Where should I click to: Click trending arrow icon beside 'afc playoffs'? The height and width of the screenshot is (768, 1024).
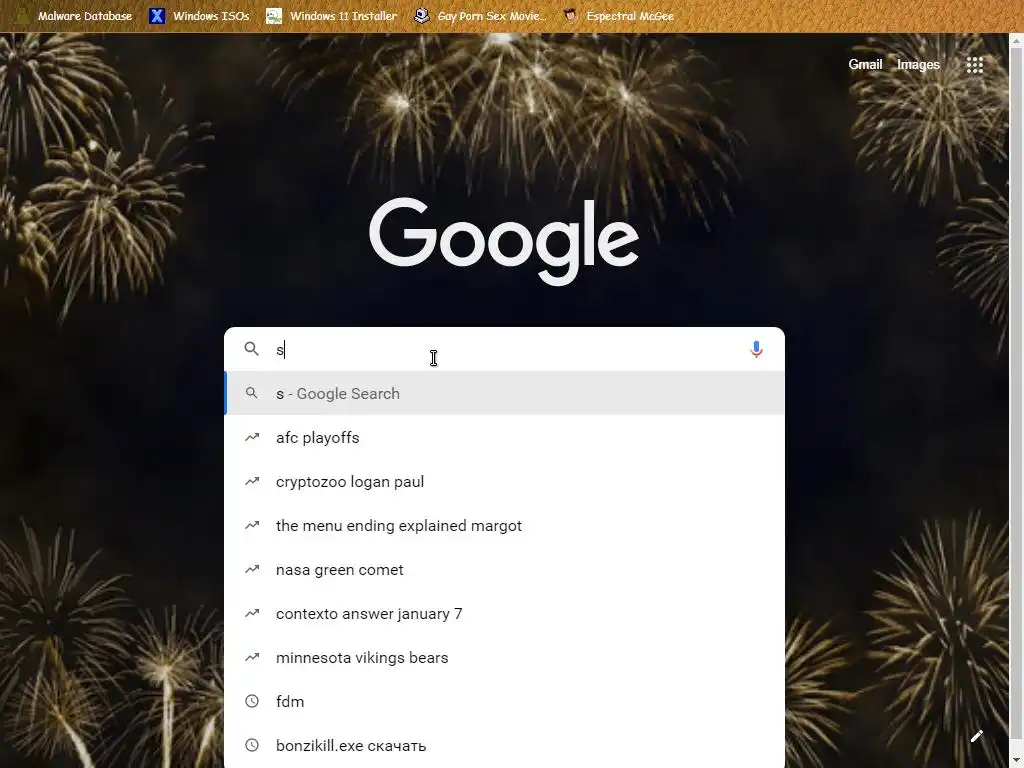click(252, 438)
